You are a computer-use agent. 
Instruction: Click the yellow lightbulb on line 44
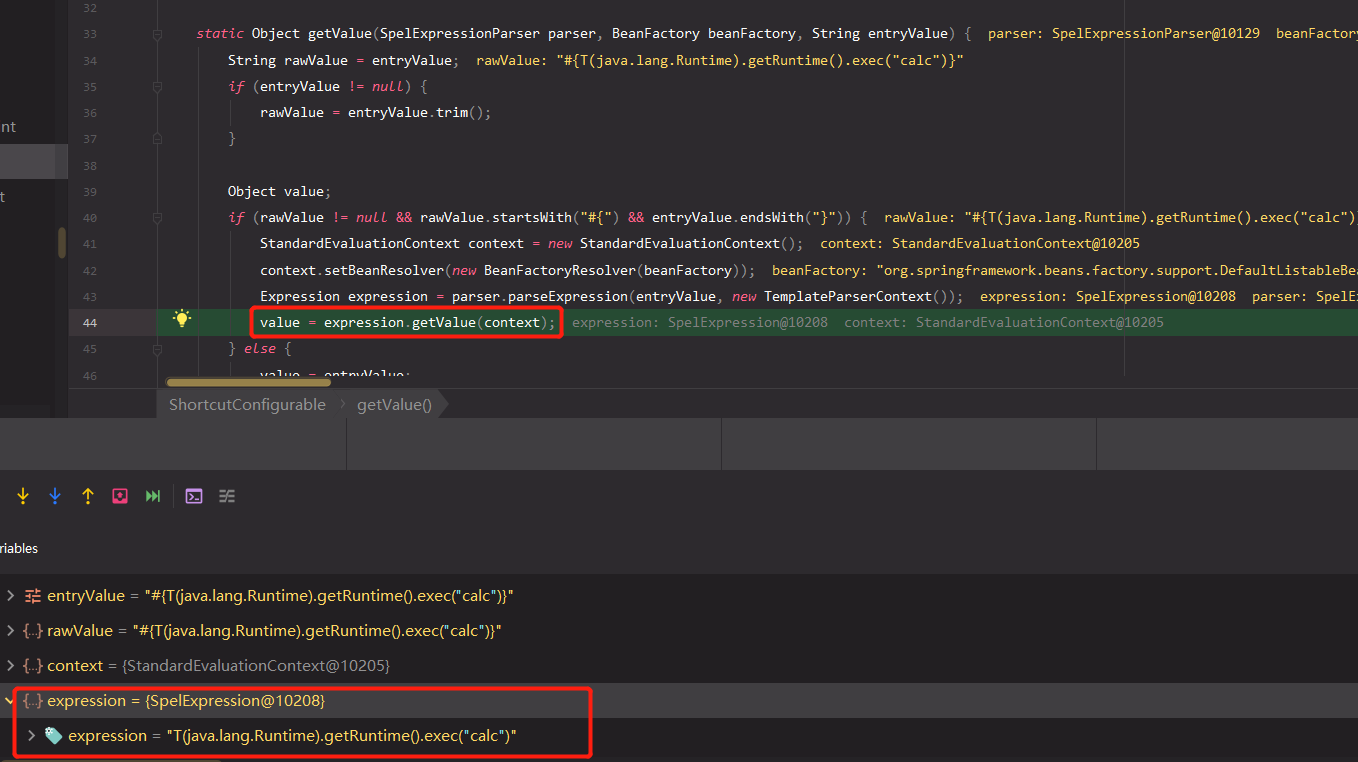click(182, 319)
